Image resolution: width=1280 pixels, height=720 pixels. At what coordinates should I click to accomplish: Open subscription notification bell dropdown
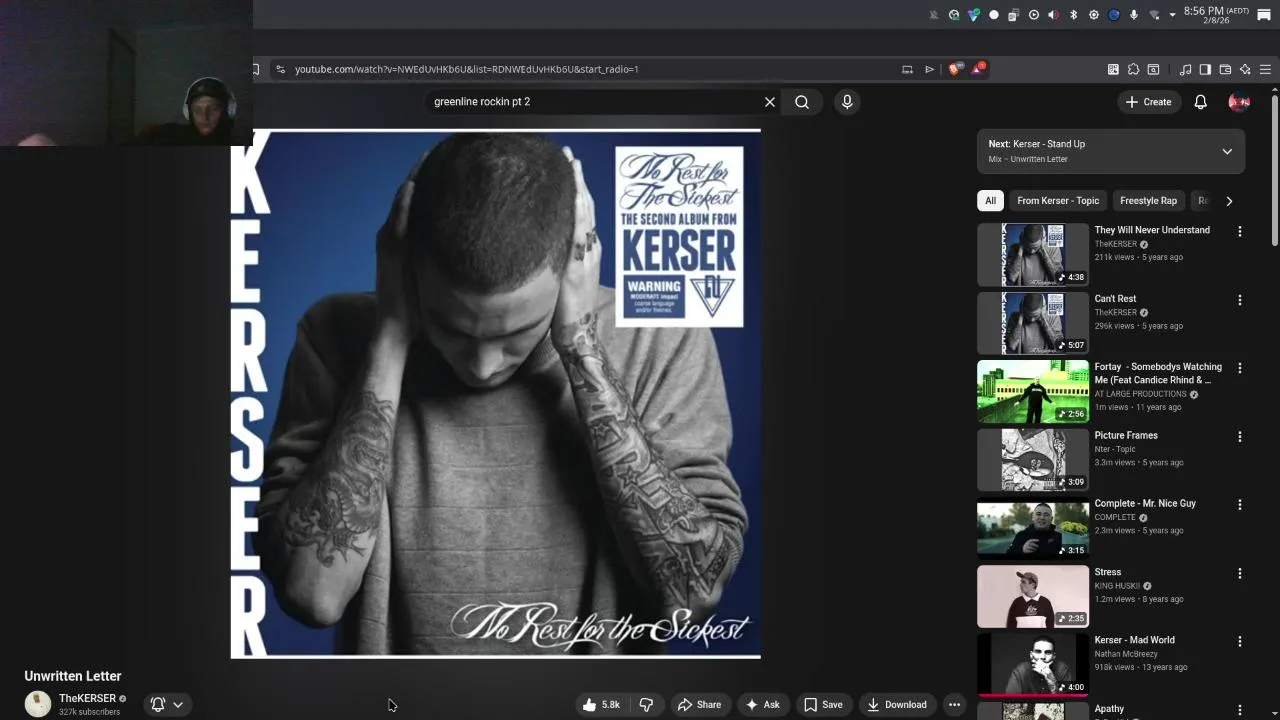(167, 705)
